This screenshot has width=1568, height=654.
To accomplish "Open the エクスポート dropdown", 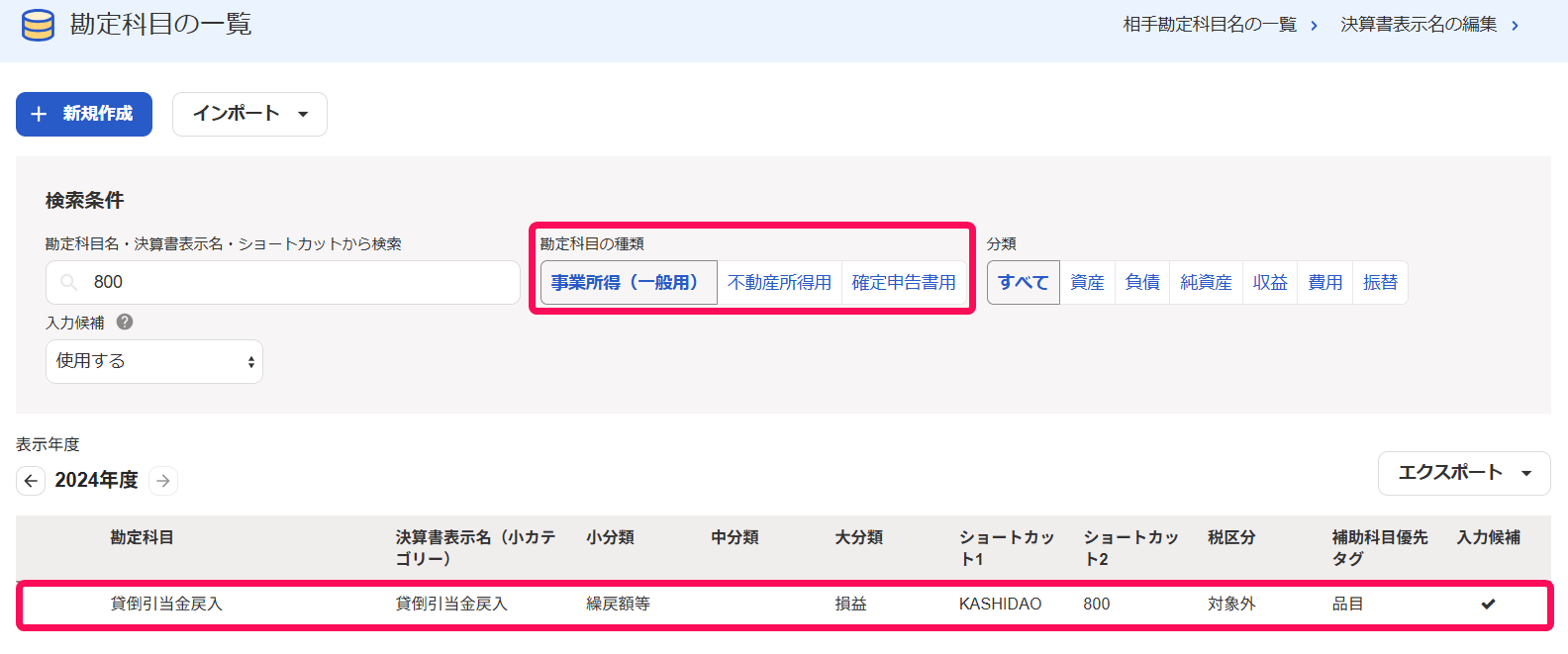I will point(1464,473).
